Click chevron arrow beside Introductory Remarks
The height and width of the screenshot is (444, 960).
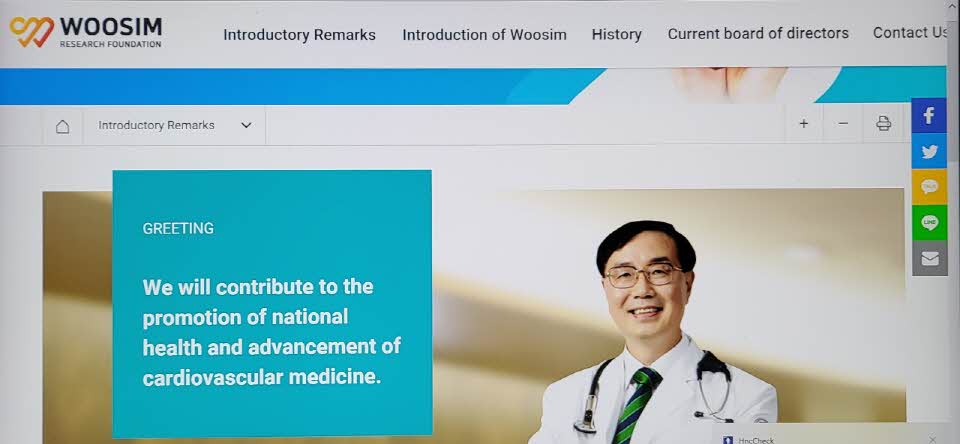246,126
